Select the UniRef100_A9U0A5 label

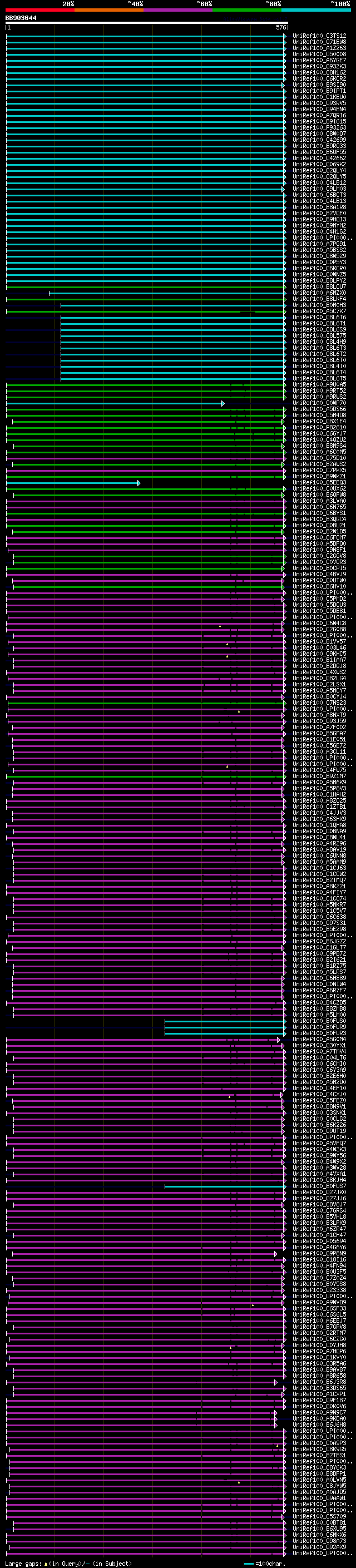[x=319, y=385]
